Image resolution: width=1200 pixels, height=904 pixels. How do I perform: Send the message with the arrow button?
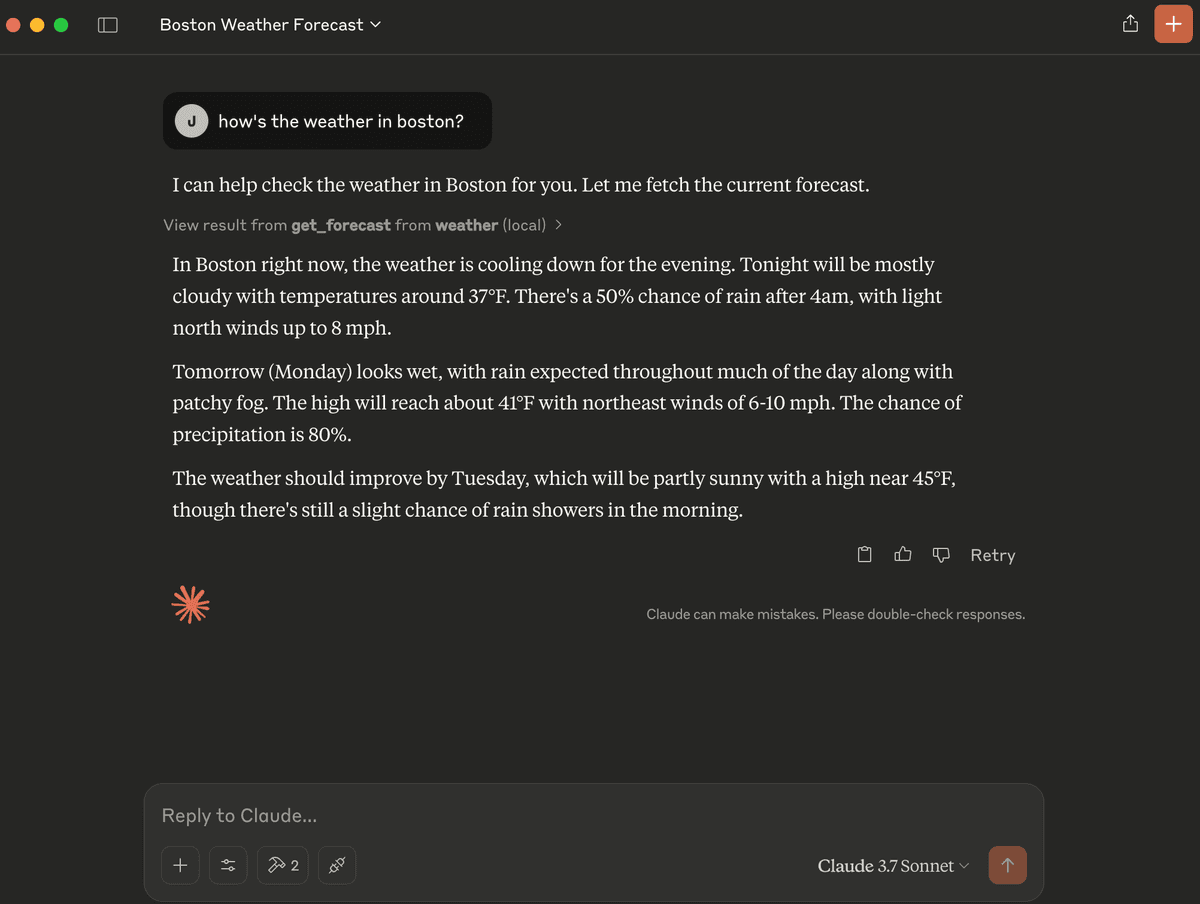(1007, 865)
